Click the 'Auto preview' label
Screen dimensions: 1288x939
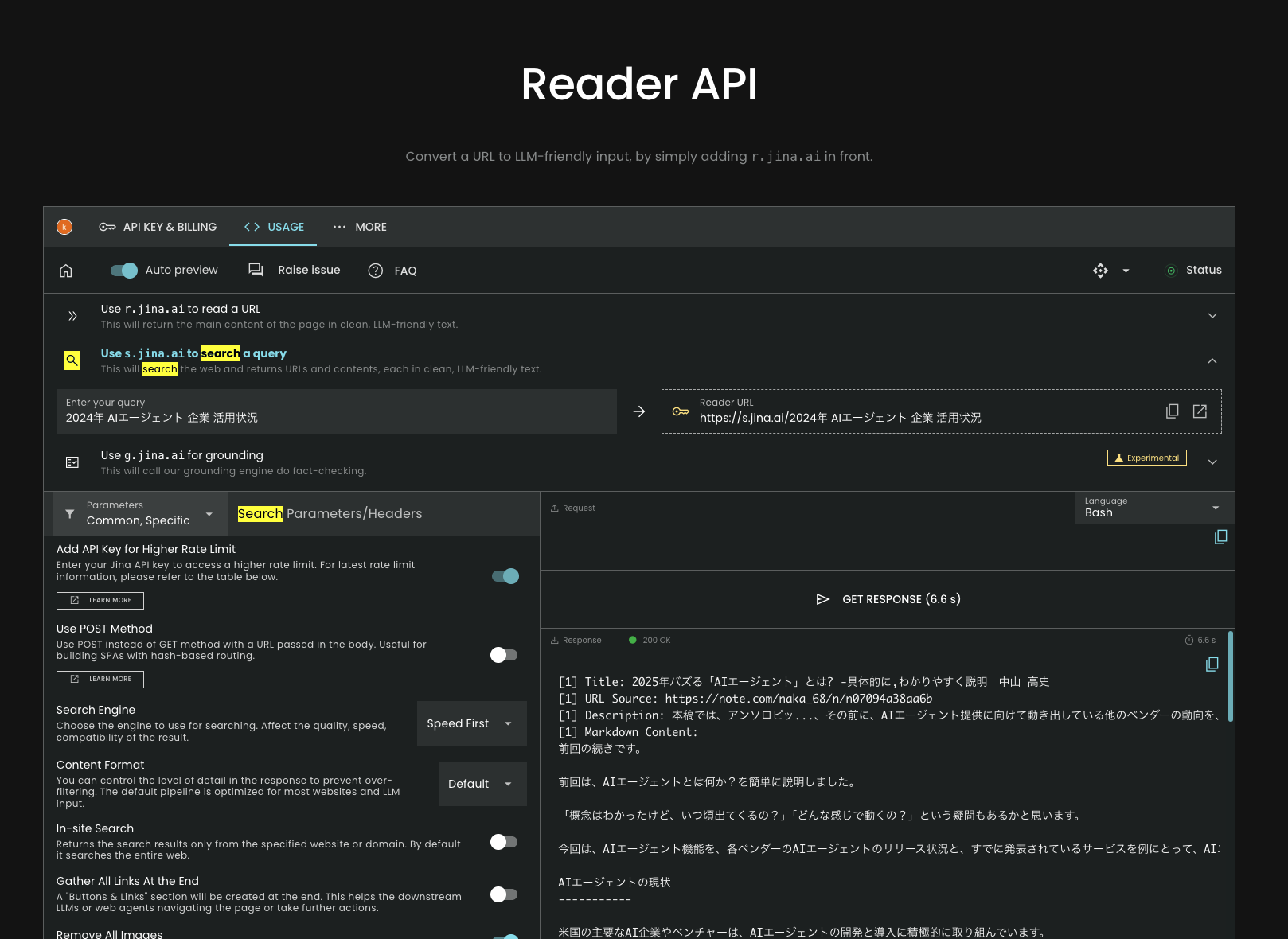click(x=181, y=271)
